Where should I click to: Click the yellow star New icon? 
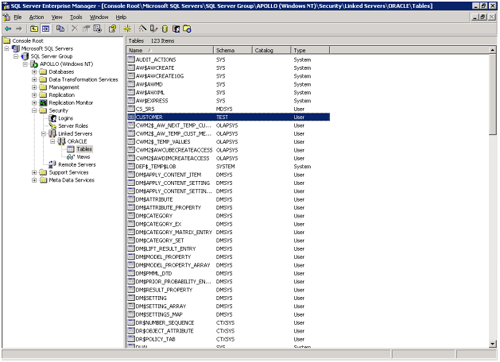point(127,29)
